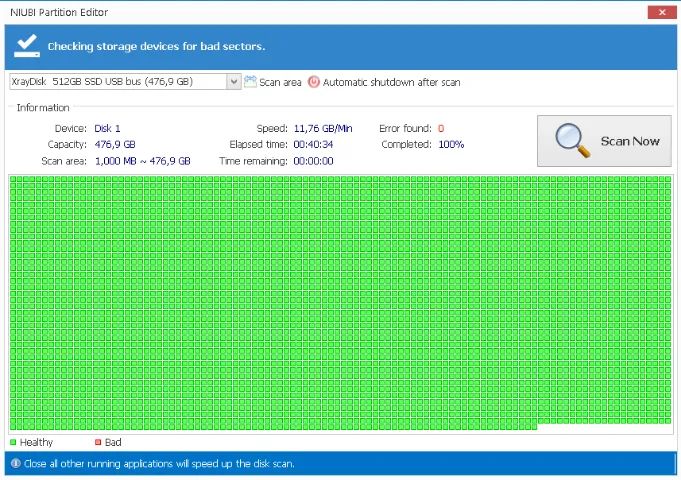Click the info icon in the bottom tip bar
The width and height of the screenshot is (681, 480).
pos(16,463)
